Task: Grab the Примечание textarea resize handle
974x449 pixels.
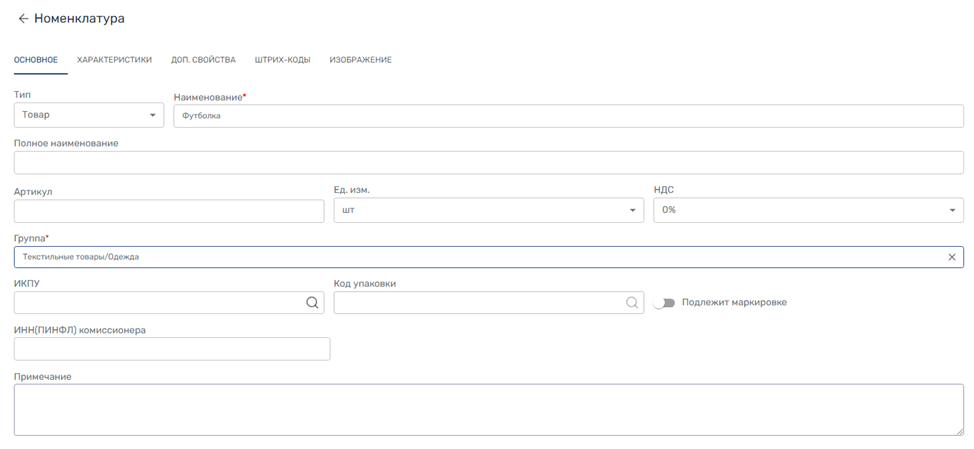Action: coord(959,431)
